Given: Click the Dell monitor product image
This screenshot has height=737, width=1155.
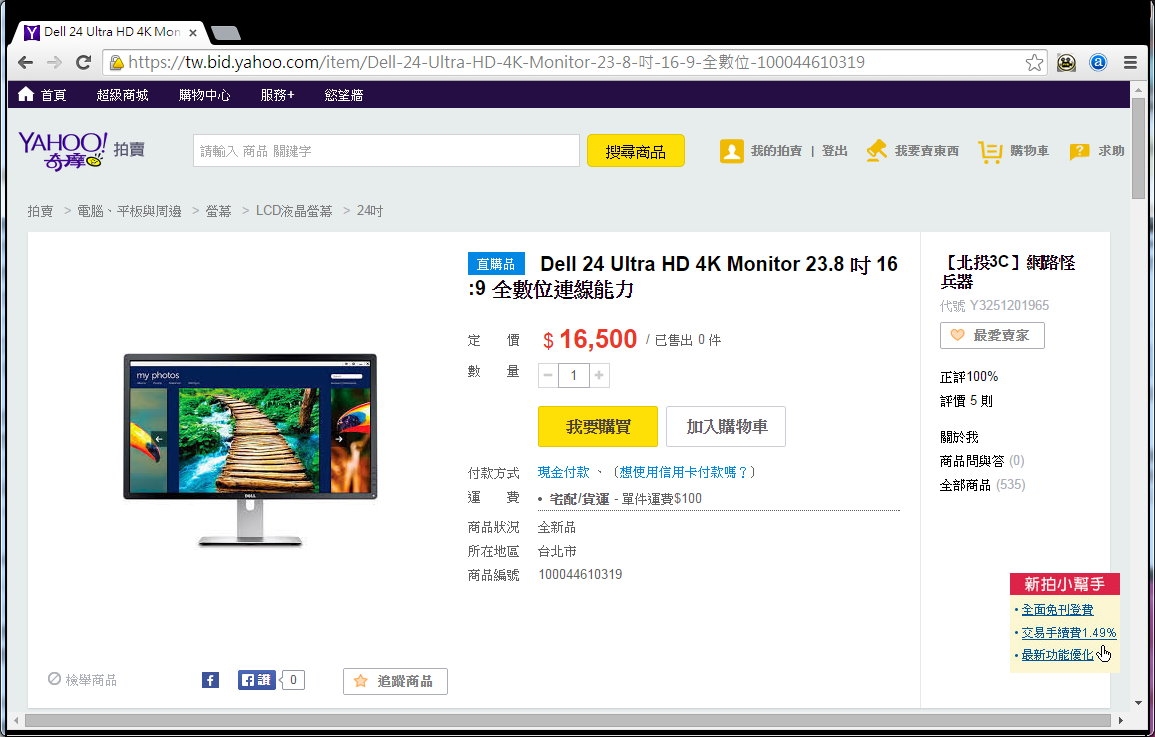Looking at the screenshot, I should pyautogui.click(x=250, y=450).
